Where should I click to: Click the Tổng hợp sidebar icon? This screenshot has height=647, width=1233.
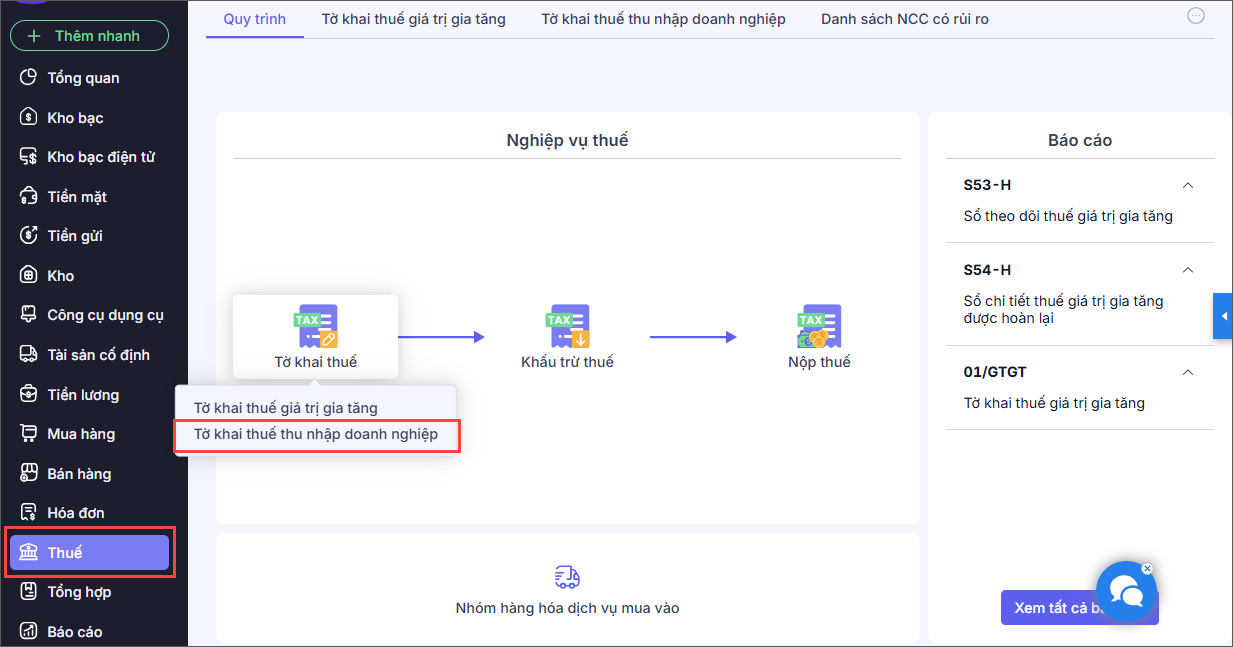[x=29, y=592]
